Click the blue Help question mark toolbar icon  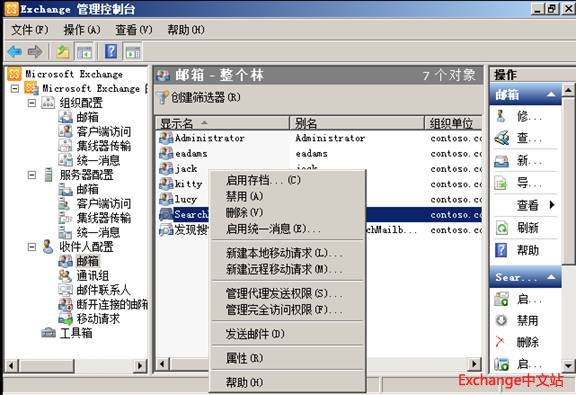click(x=111, y=51)
